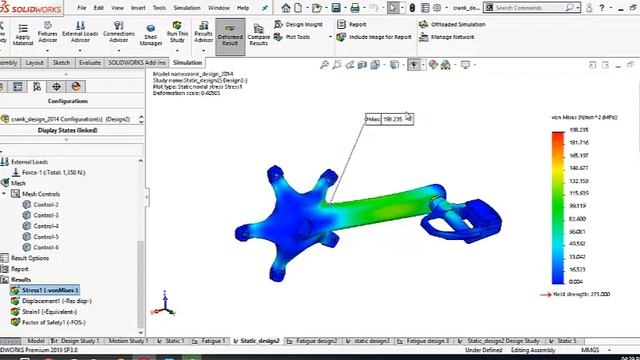Click the Edit Appearance icon
Viewport: 640px width, 360px height.
(x=433, y=64)
